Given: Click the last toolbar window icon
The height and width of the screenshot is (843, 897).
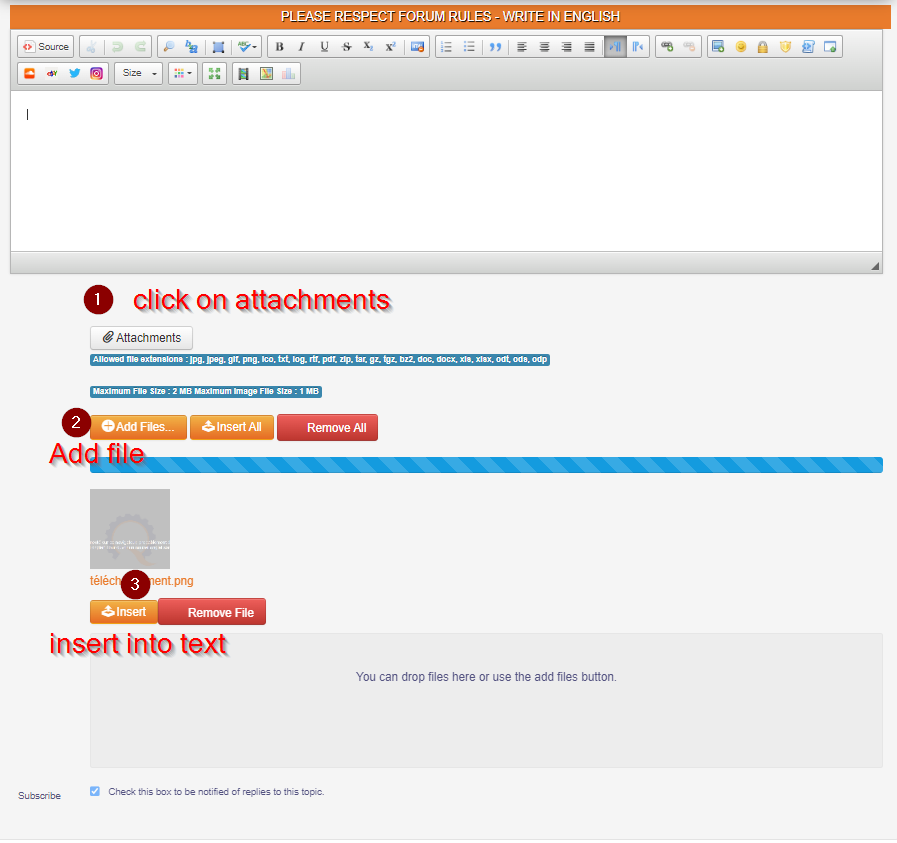Looking at the screenshot, I should click(x=830, y=47).
